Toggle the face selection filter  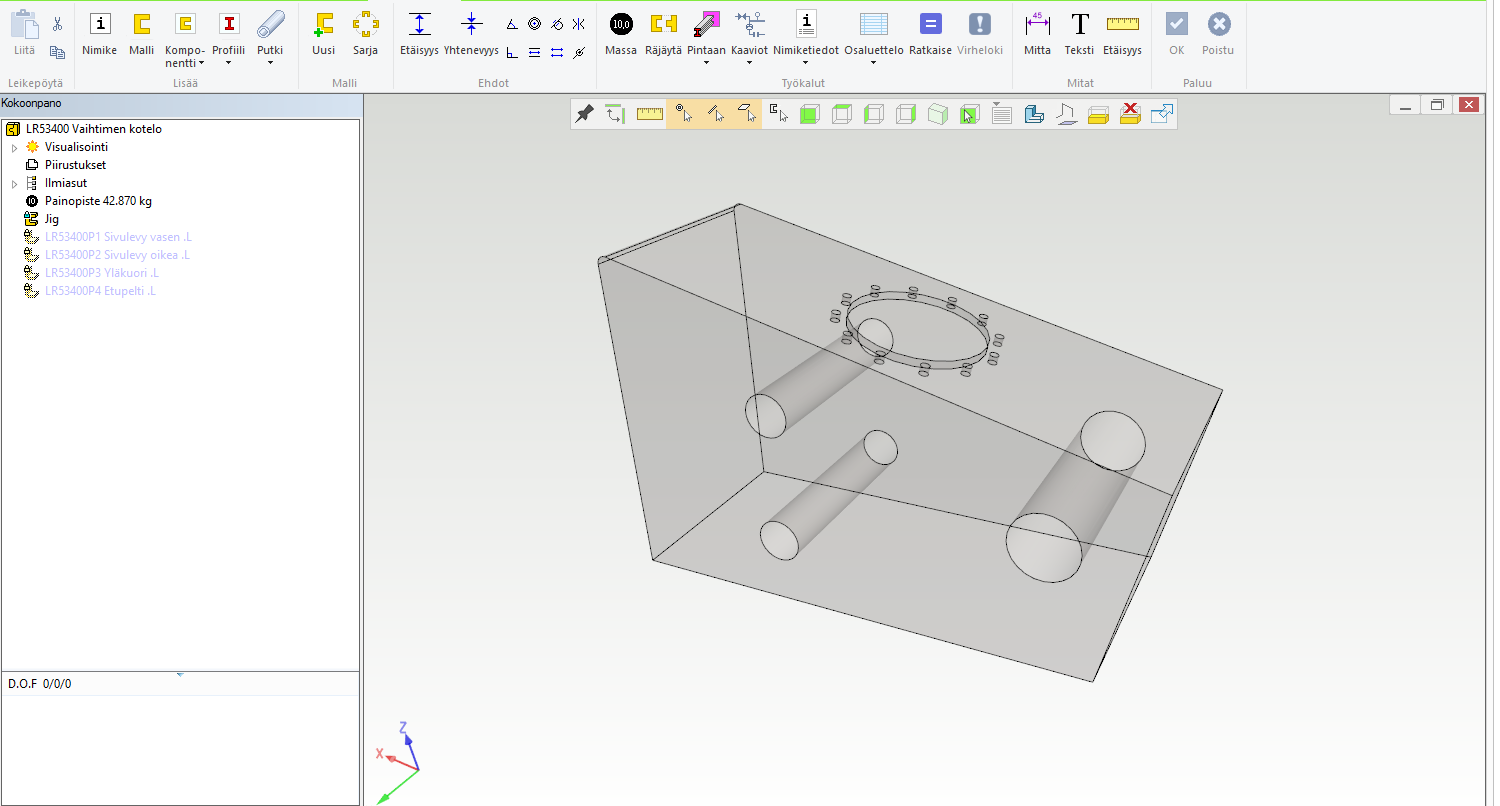pyautogui.click(x=746, y=114)
